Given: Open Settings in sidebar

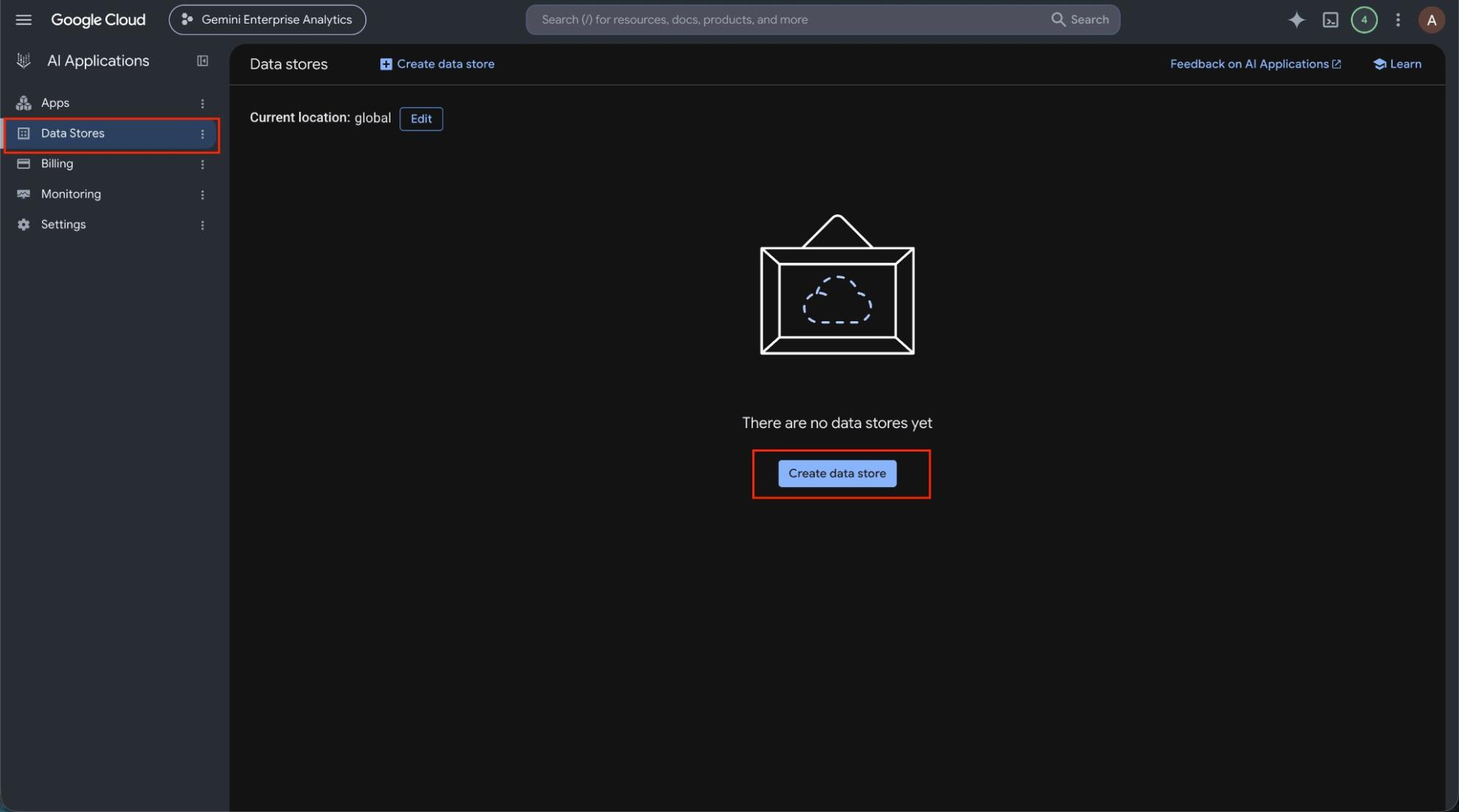Looking at the screenshot, I should tap(63, 225).
